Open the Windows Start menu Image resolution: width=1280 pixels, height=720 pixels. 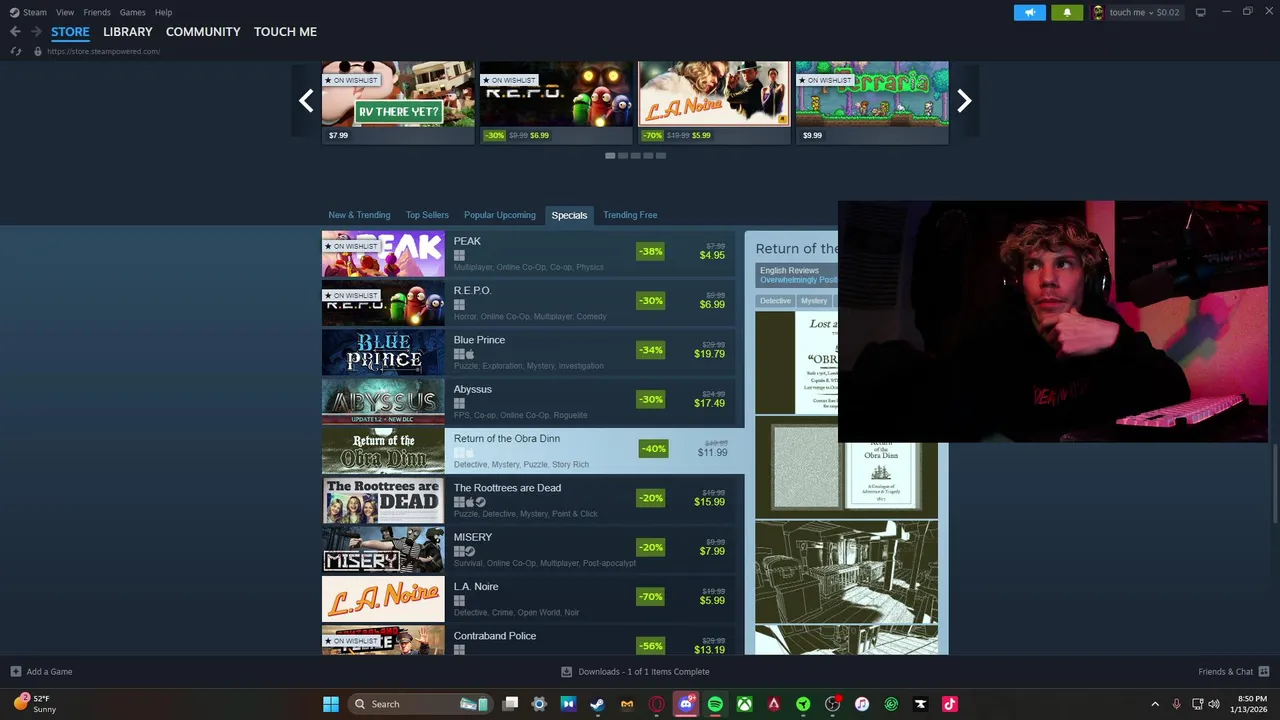pos(331,704)
